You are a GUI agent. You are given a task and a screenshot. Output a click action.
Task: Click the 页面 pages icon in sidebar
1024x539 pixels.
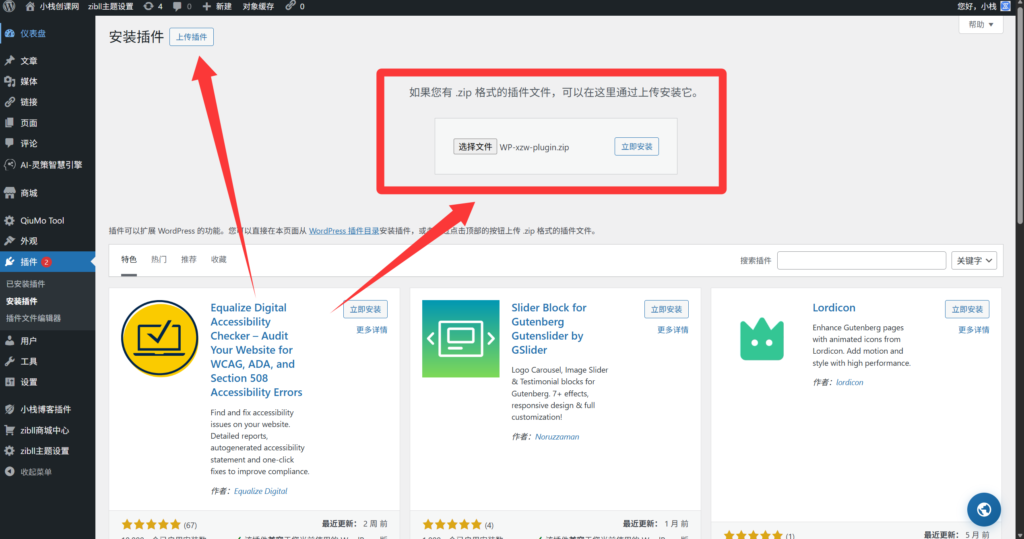pyautogui.click(x=10, y=123)
